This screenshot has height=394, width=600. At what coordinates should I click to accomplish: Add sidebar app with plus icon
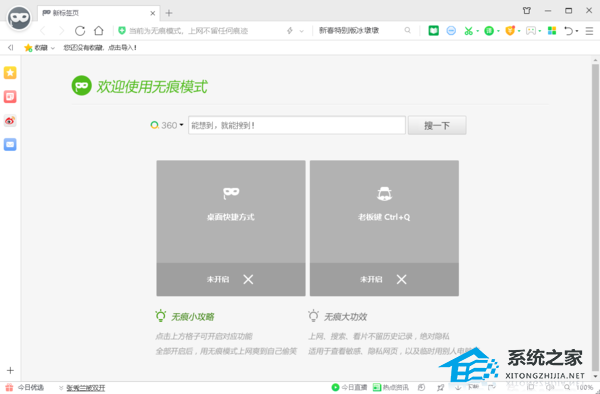10,370
